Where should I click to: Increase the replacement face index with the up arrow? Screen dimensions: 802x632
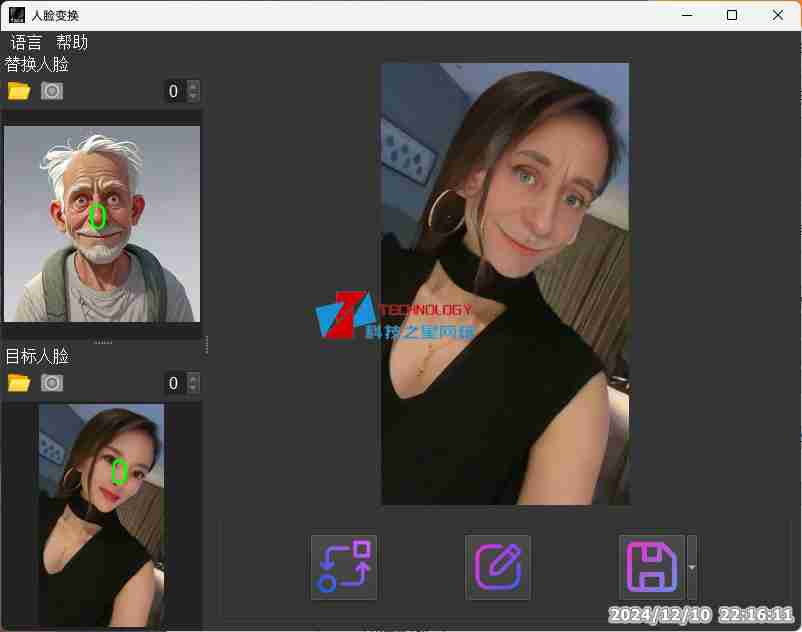coord(195,85)
